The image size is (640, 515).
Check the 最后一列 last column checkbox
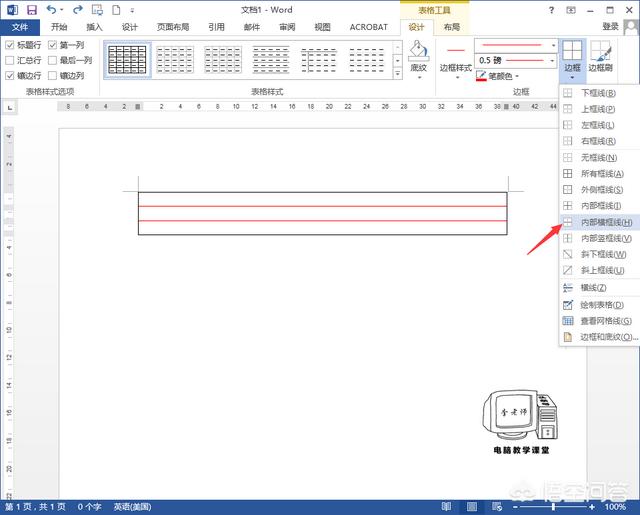click(x=52, y=60)
